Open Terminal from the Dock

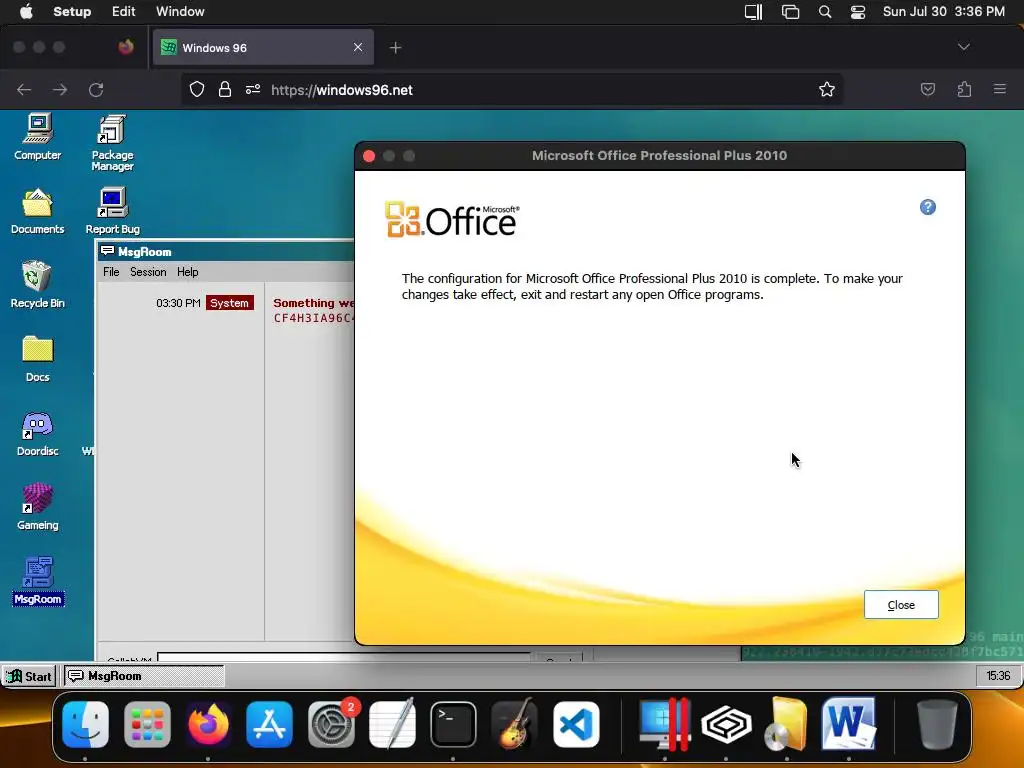(x=453, y=724)
